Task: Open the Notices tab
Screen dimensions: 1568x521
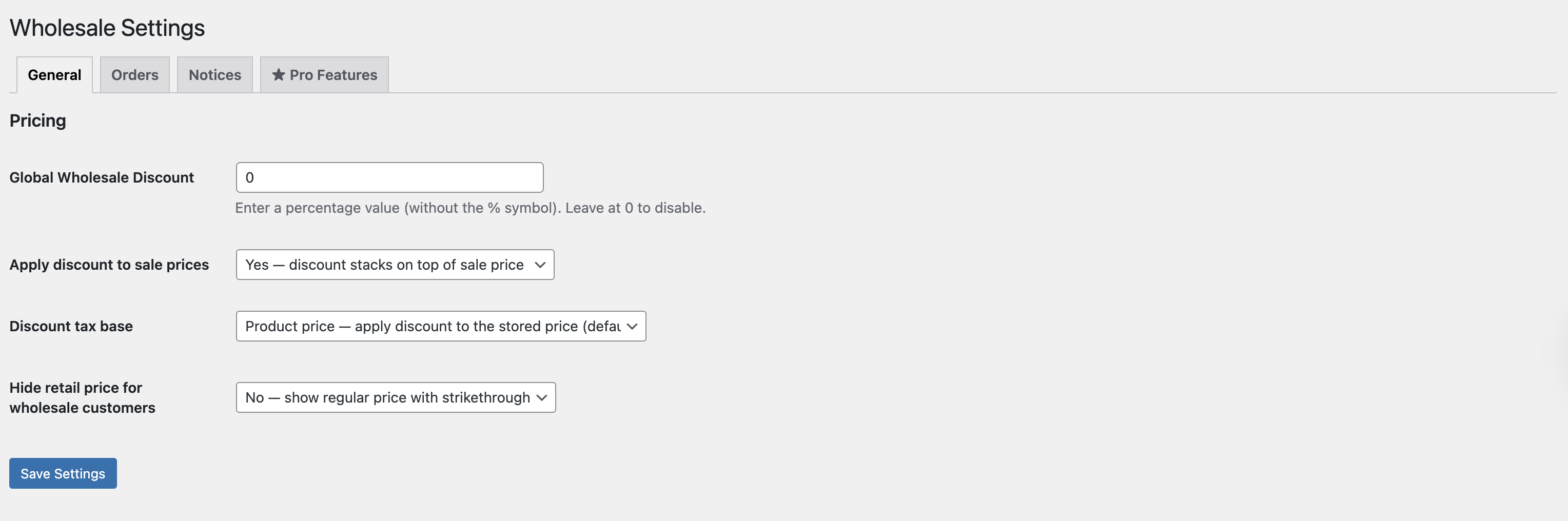Action: pos(214,74)
